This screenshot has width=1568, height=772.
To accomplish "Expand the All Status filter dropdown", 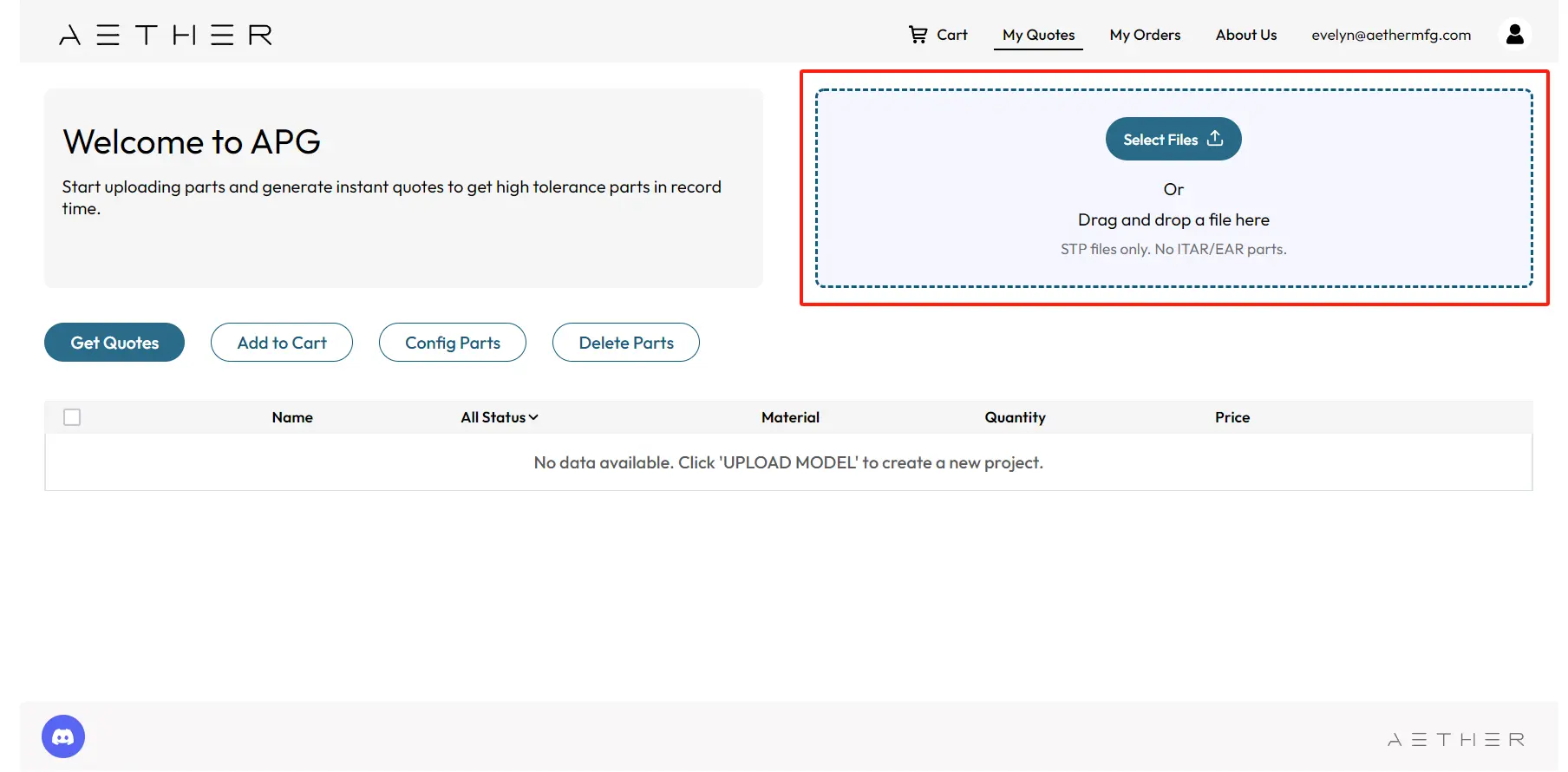I will pyautogui.click(x=500, y=417).
